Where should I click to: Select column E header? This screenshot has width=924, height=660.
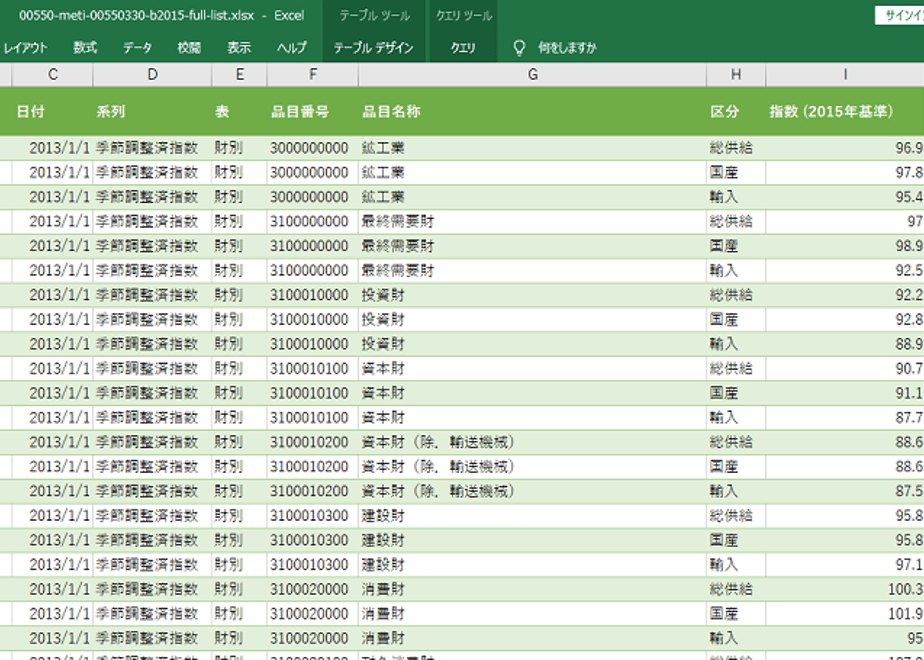239,74
